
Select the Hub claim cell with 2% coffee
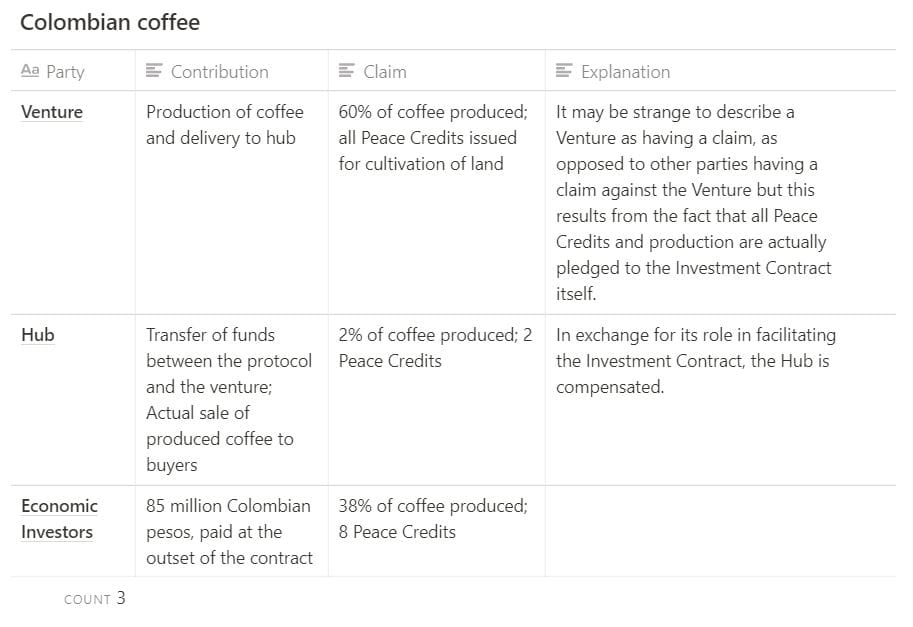437,399
